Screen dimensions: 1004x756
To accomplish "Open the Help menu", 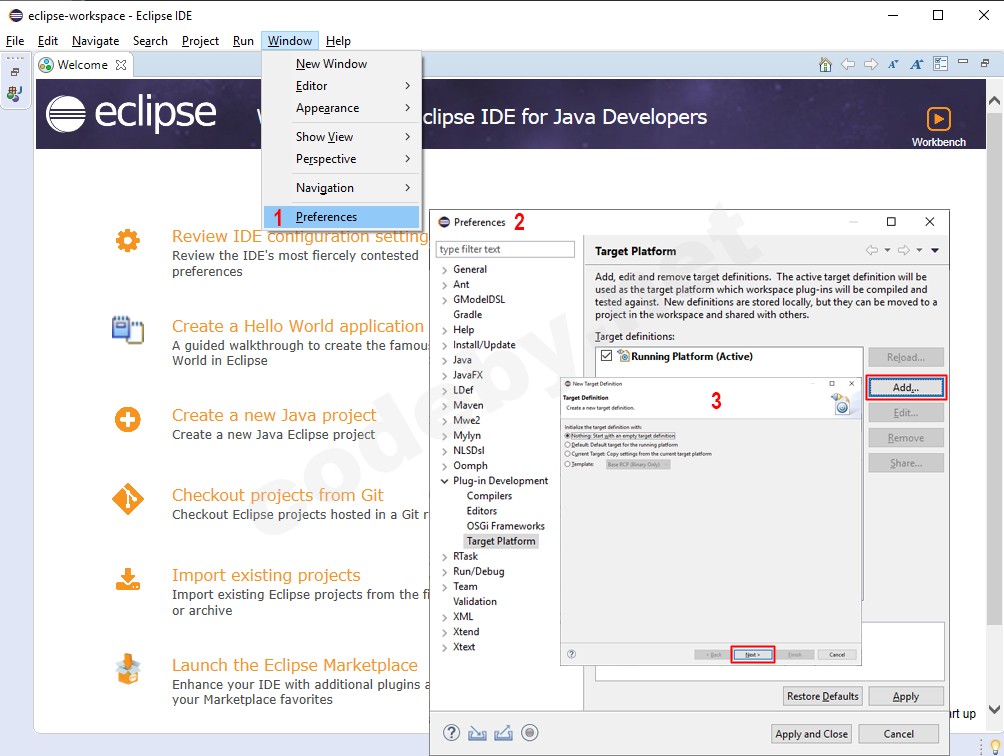I will pos(338,41).
